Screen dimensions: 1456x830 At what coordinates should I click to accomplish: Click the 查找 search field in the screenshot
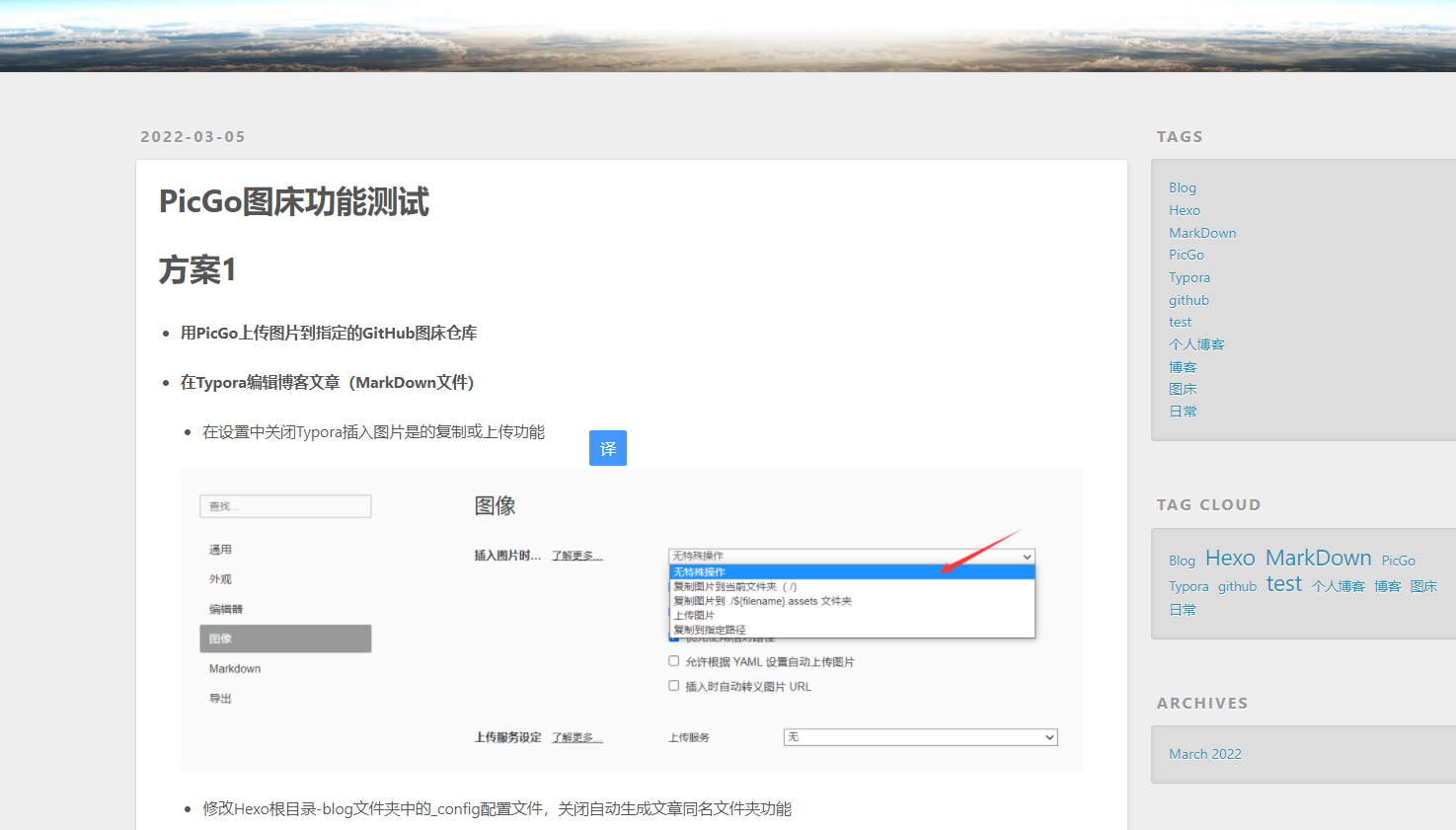285,506
